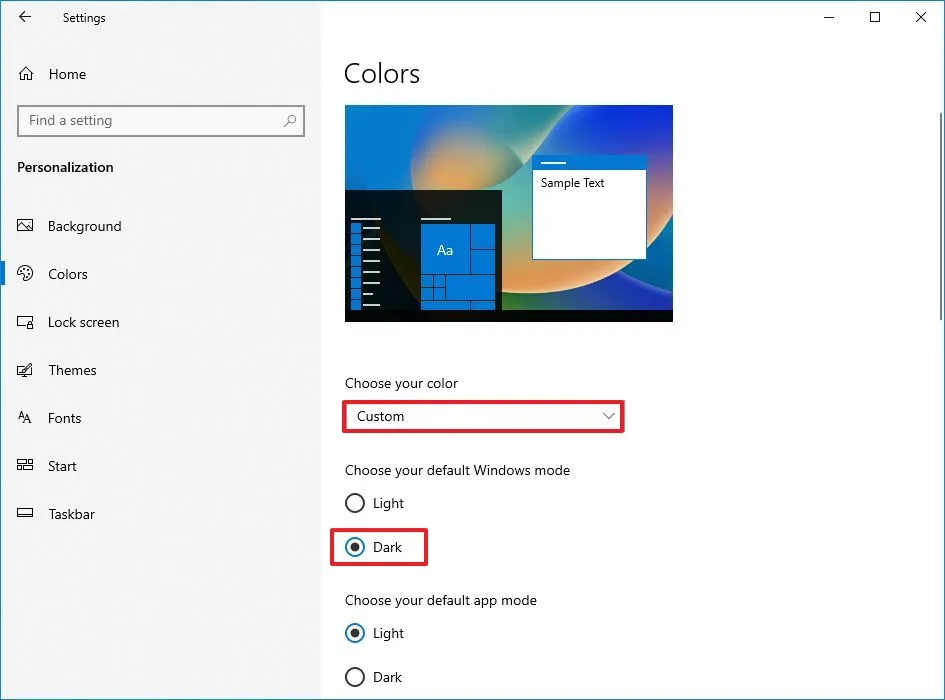
Task: Click the Home navigation link
Action: point(67,74)
